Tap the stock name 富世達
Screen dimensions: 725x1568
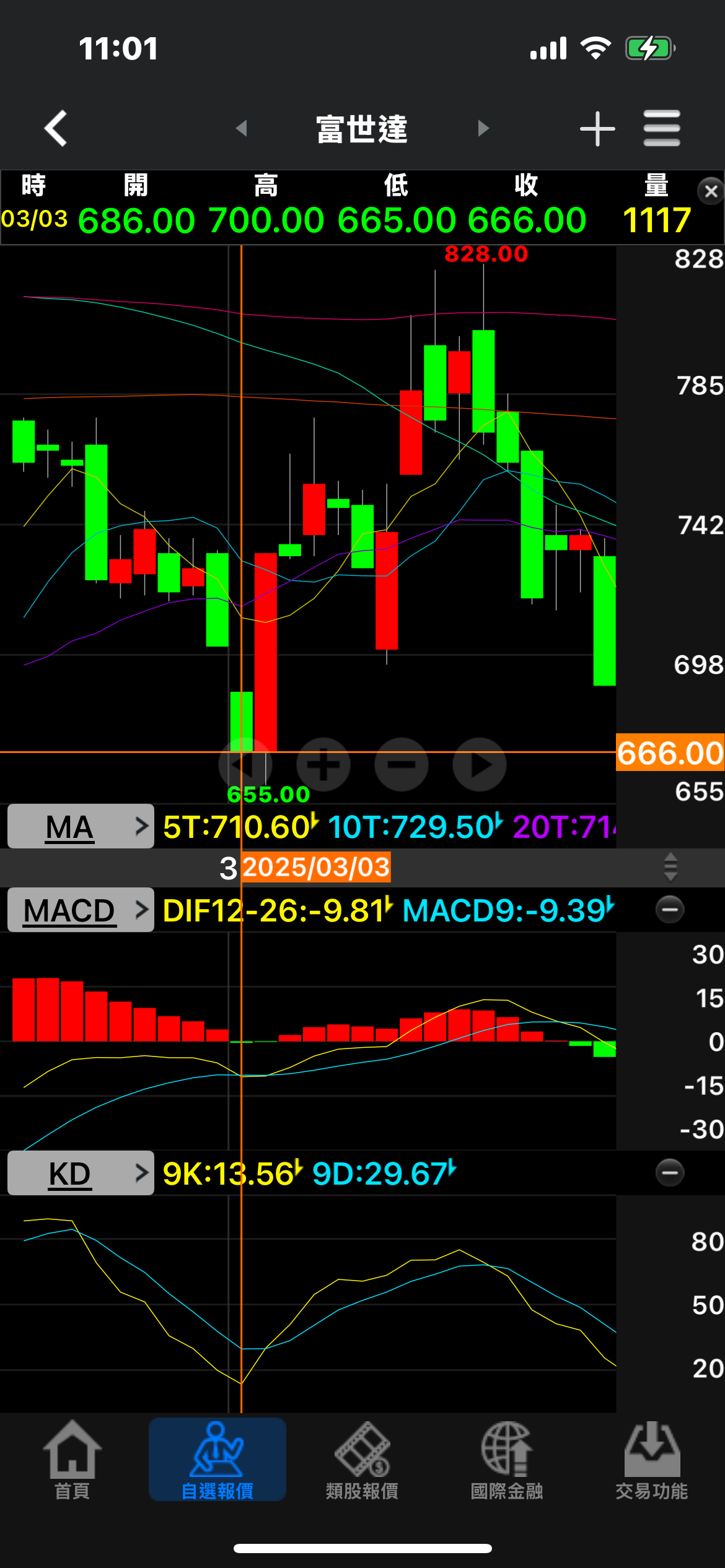coord(362,129)
